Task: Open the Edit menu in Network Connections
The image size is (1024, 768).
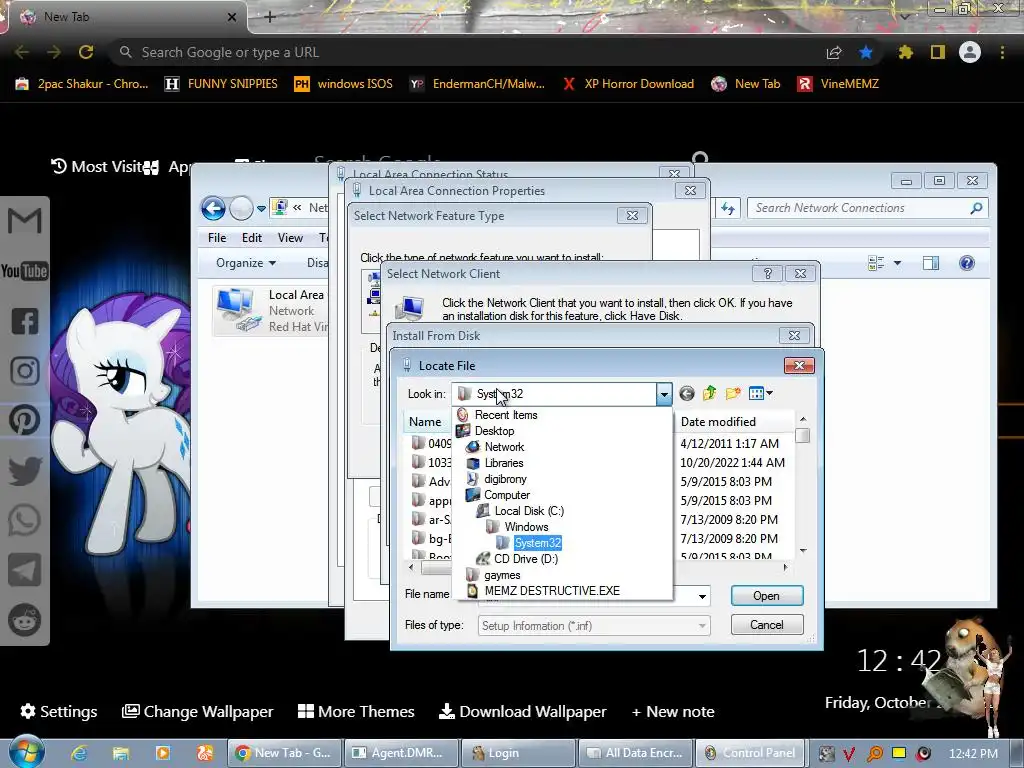Action: (x=251, y=238)
